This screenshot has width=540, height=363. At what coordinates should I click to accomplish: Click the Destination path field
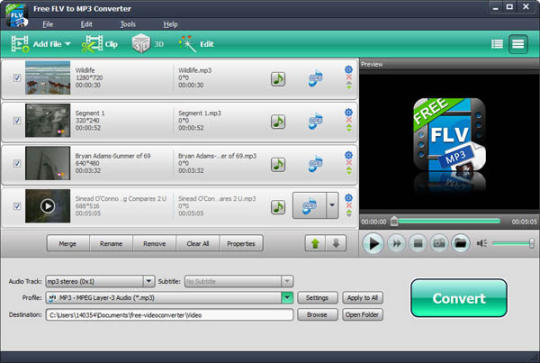click(169, 315)
